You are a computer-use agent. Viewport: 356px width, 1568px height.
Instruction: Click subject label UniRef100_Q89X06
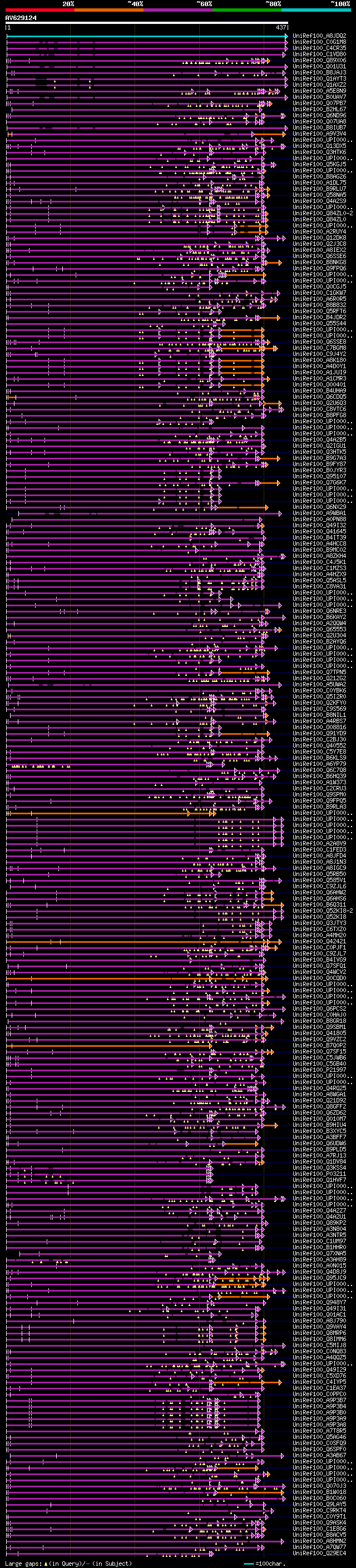pos(319,60)
